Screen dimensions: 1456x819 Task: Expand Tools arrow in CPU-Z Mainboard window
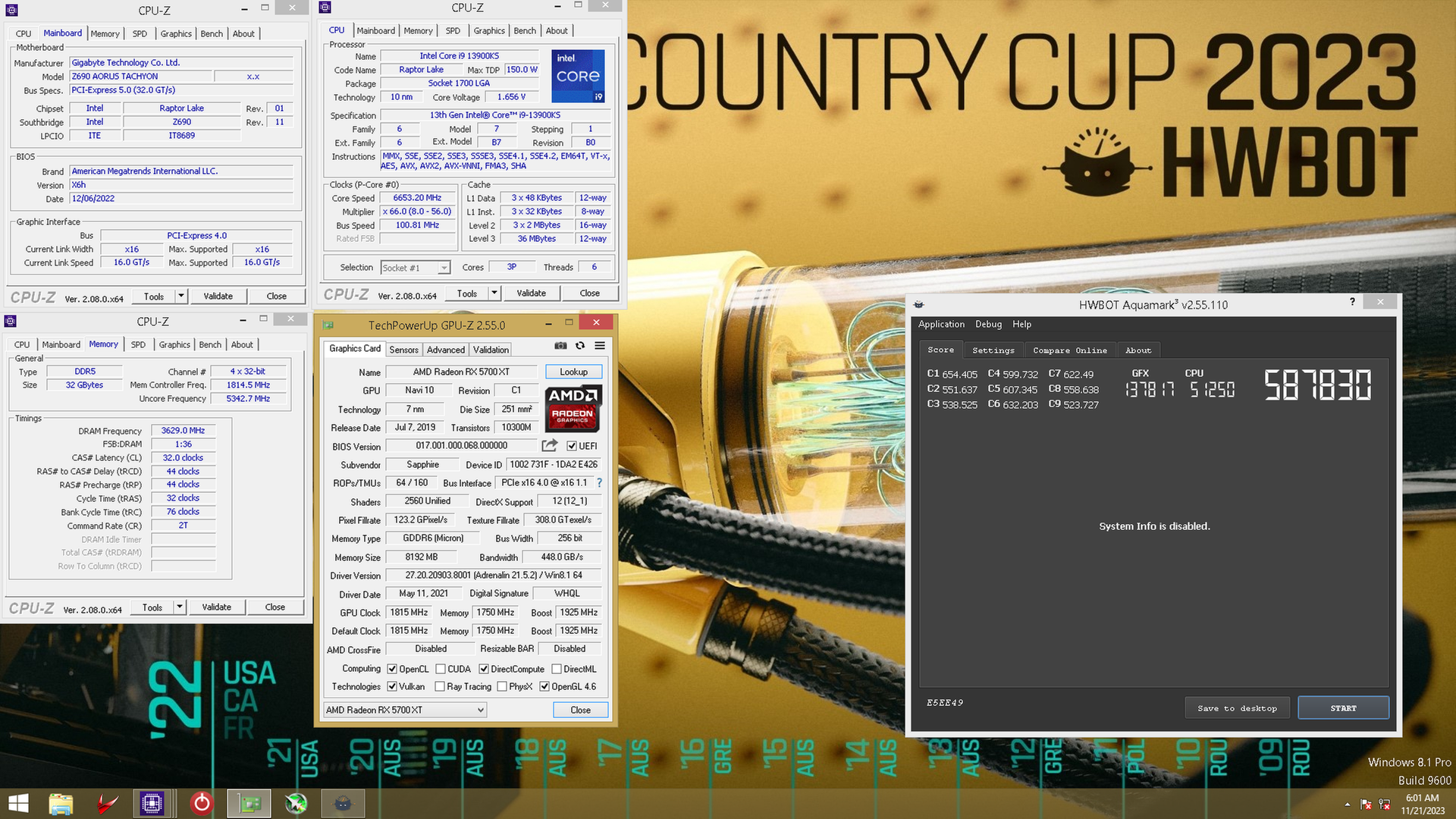click(x=181, y=297)
